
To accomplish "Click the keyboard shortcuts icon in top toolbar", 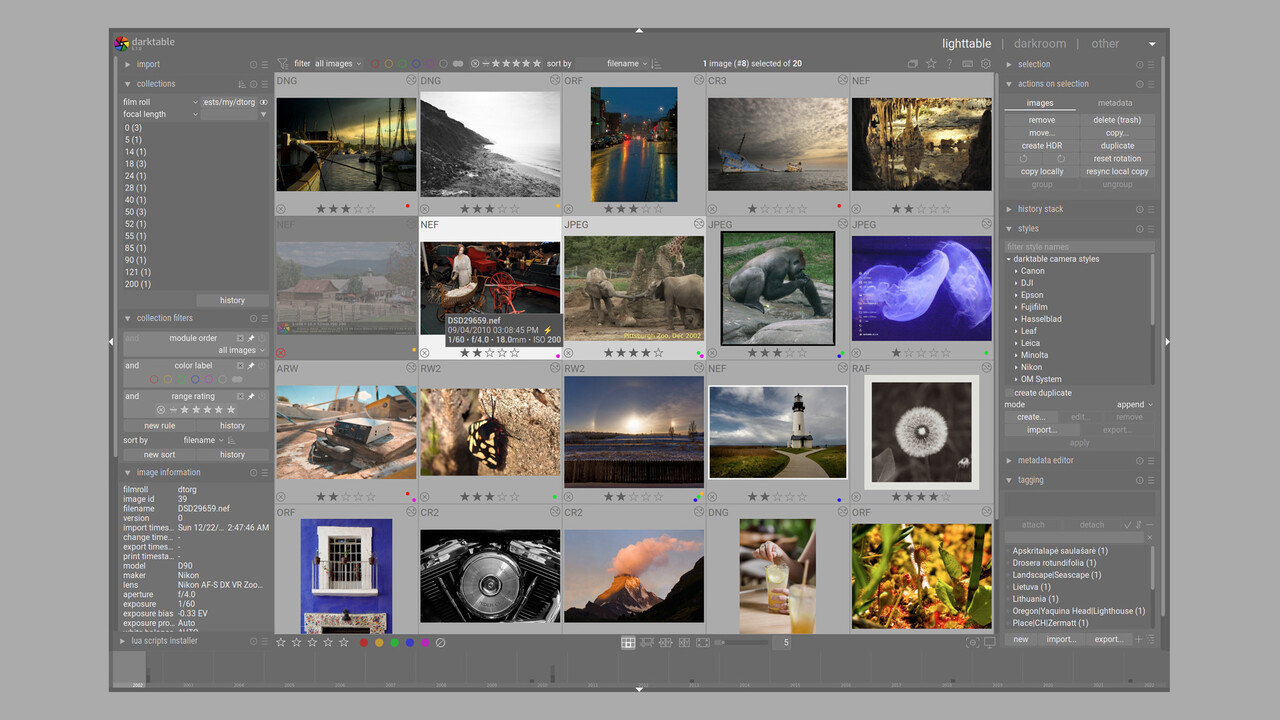I will tap(967, 63).
